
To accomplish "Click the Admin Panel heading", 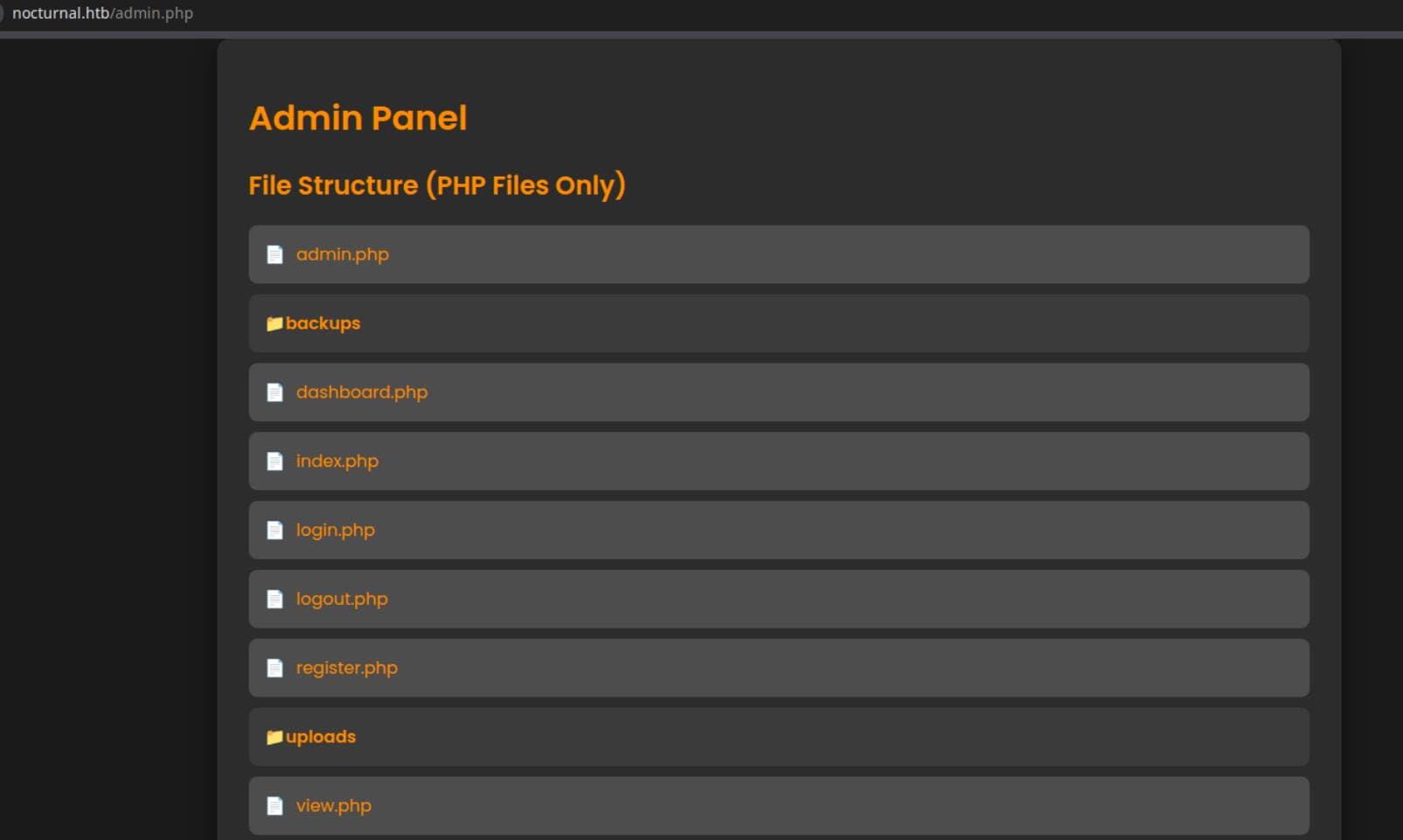I will pos(358,118).
